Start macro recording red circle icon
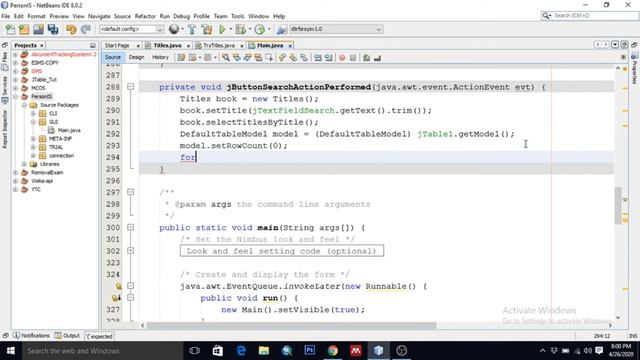This screenshot has width=640, height=360. coord(342,58)
